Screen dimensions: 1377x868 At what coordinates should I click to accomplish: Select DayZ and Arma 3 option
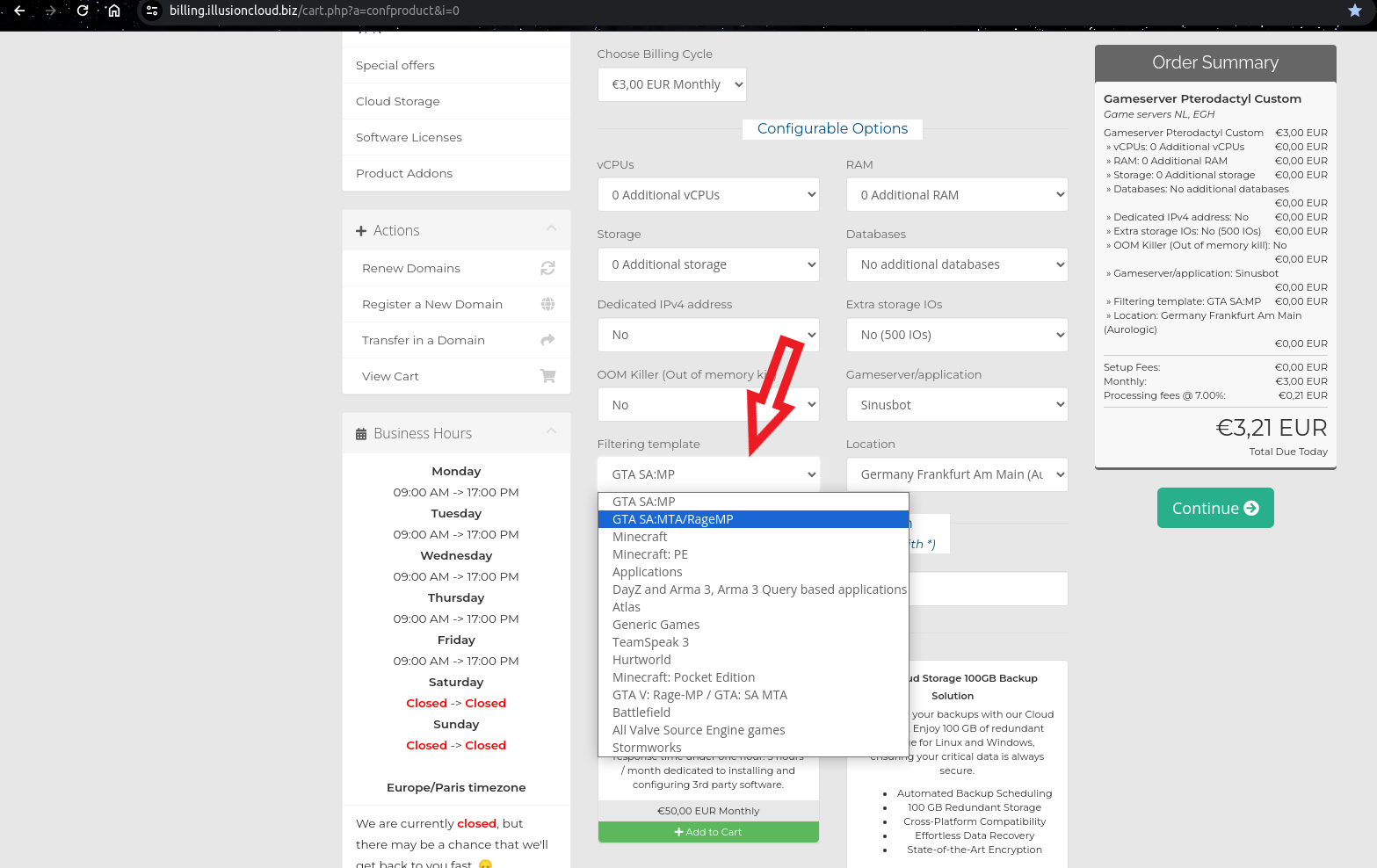point(753,590)
